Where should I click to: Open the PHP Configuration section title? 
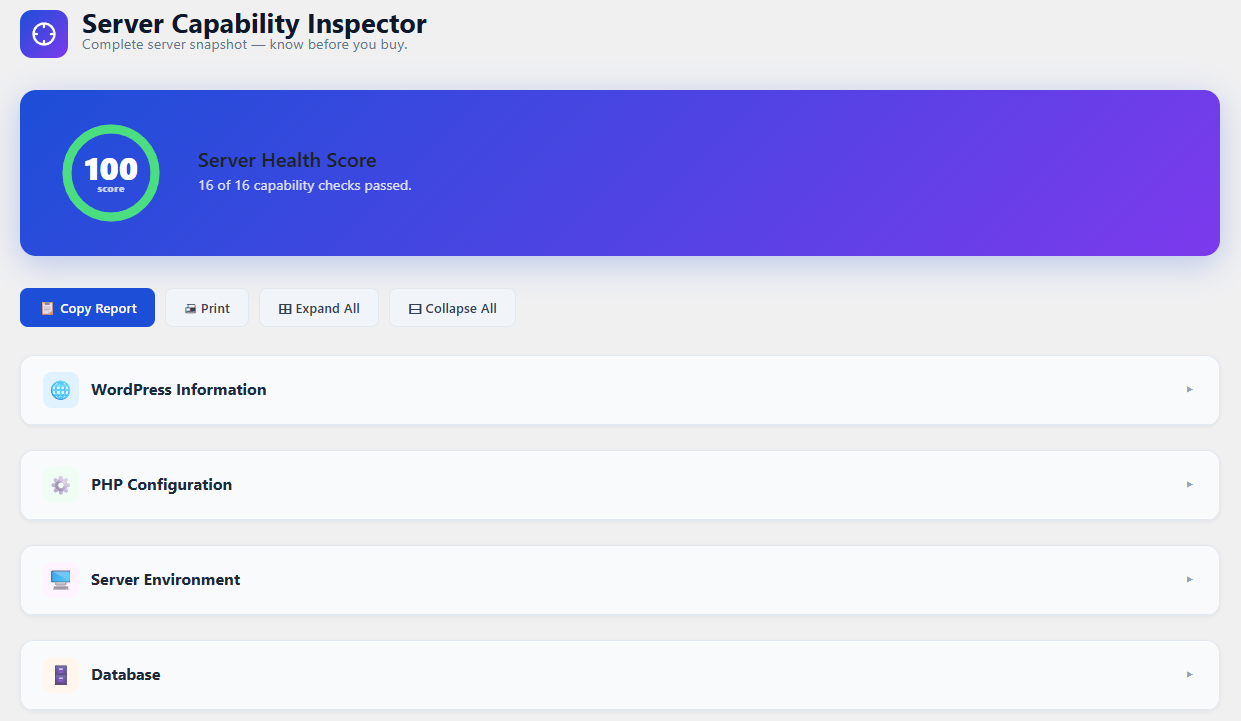pos(162,485)
